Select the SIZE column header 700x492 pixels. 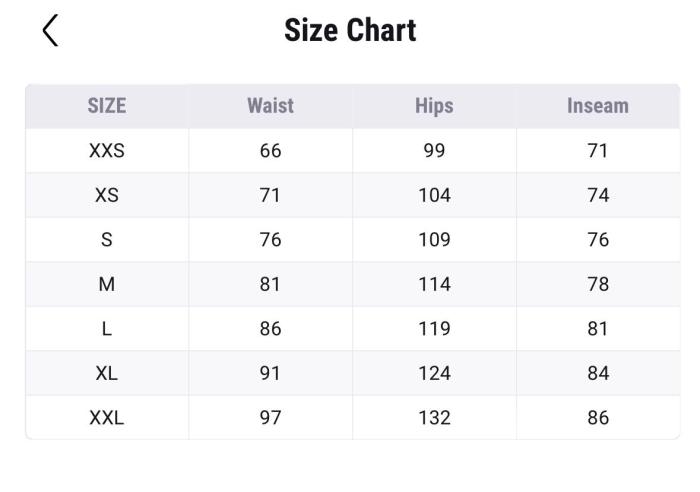click(x=107, y=106)
